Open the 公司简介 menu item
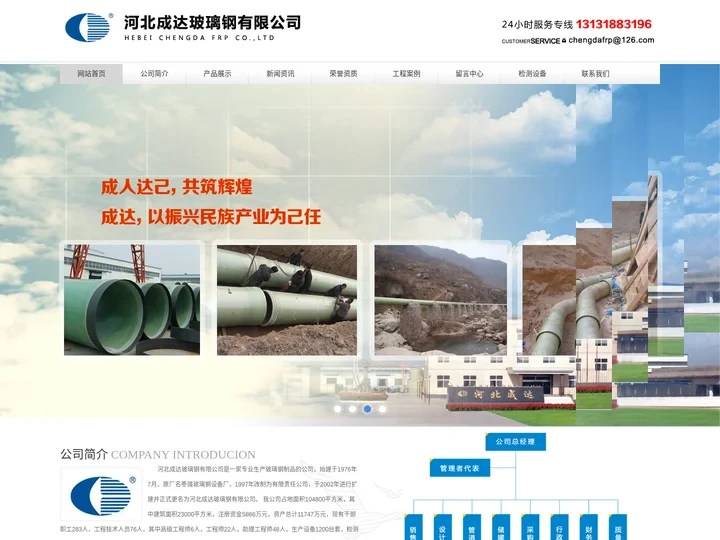The width and height of the screenshot is (720, 540). pos(154,73)
